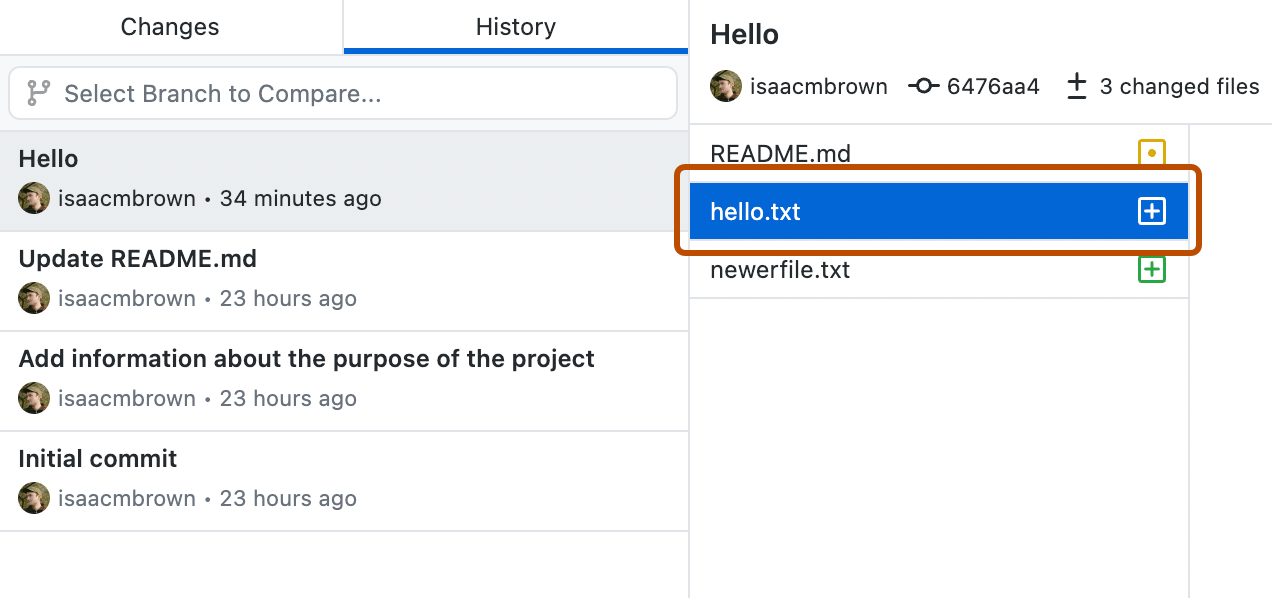Click the green plus icon beside newerfile.txt

(1152, 269)
